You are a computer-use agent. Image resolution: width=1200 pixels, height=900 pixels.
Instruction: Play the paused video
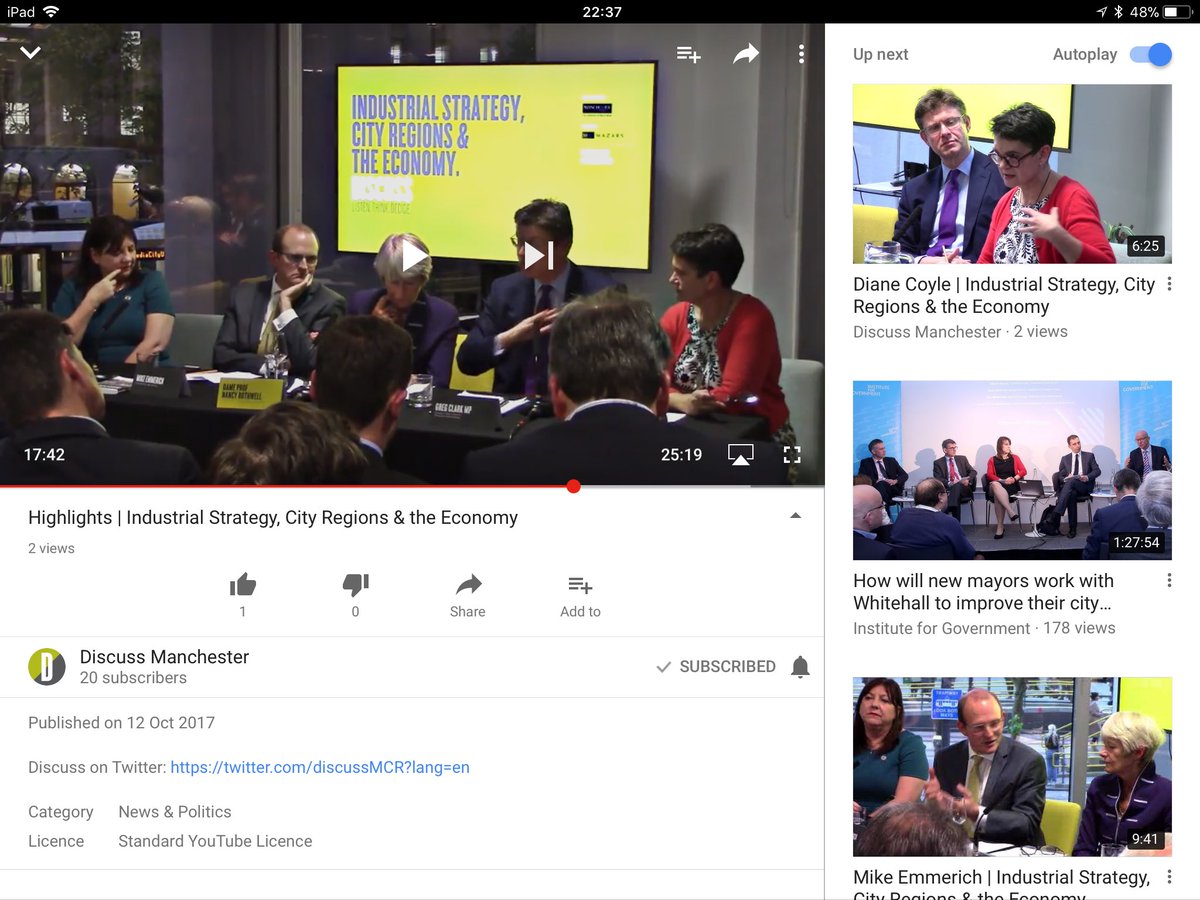point(413,255)
